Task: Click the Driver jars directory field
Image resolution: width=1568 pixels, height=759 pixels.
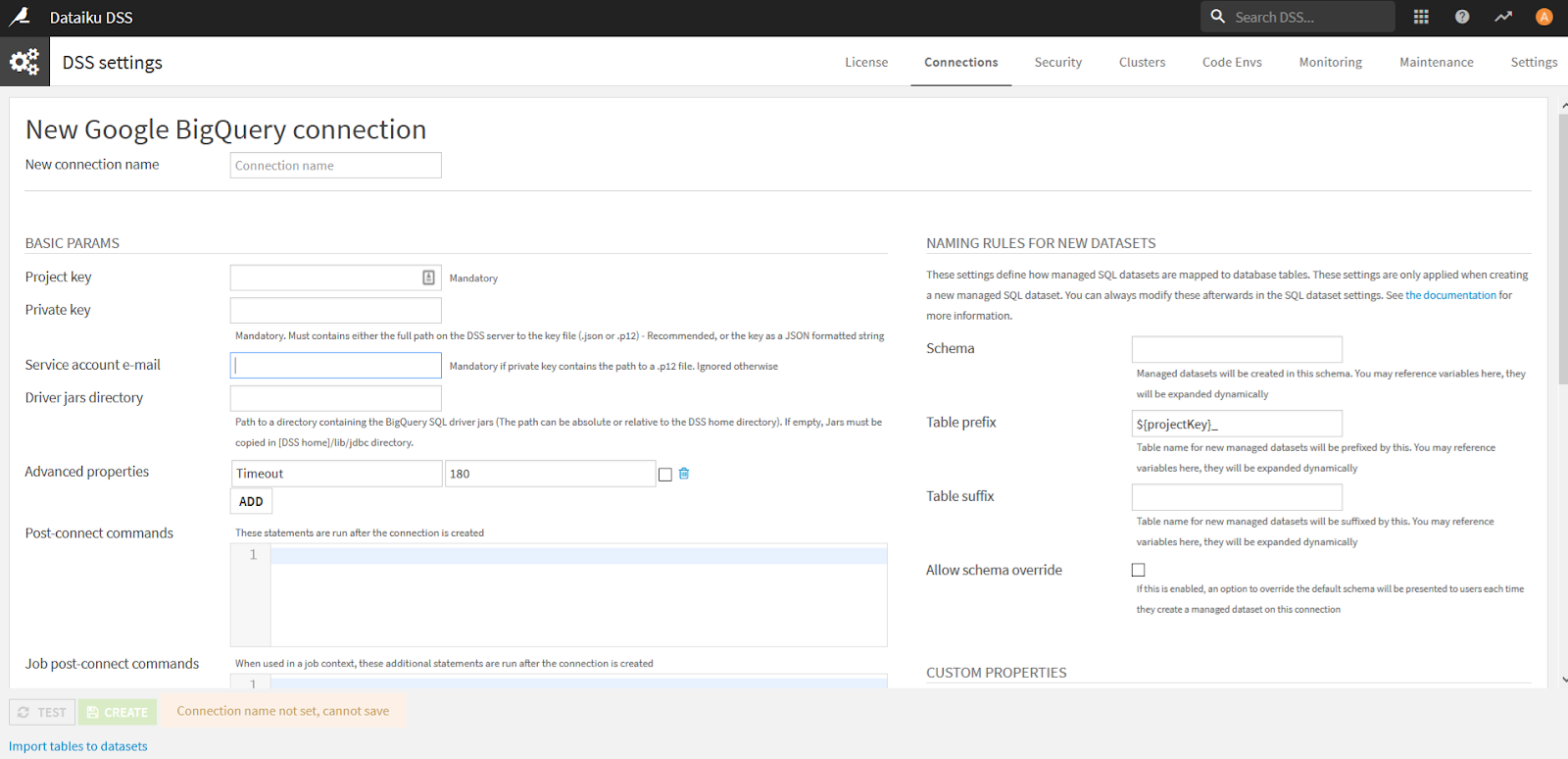Action: tap(335, 398)
